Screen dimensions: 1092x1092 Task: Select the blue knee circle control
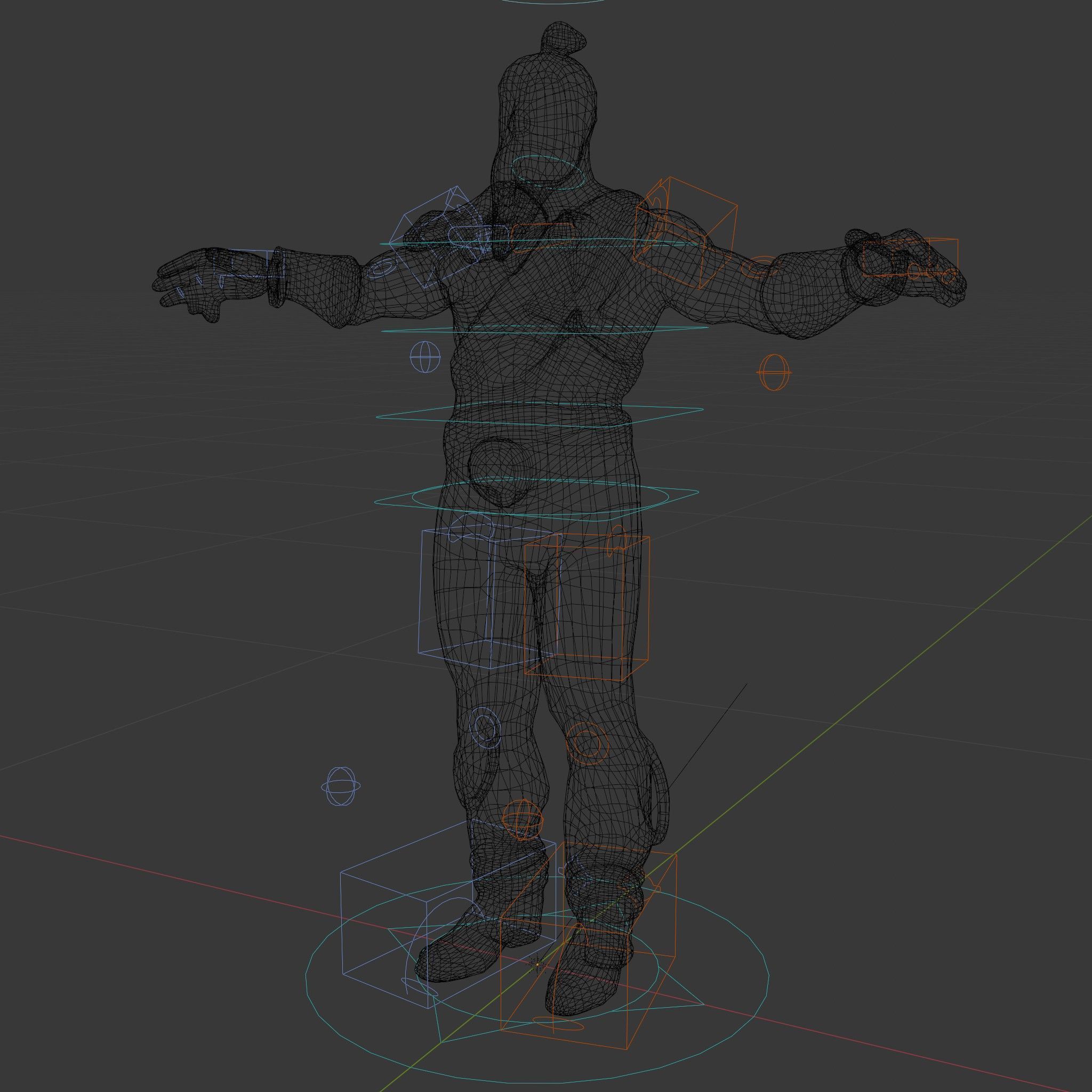(x=485, y=727)
